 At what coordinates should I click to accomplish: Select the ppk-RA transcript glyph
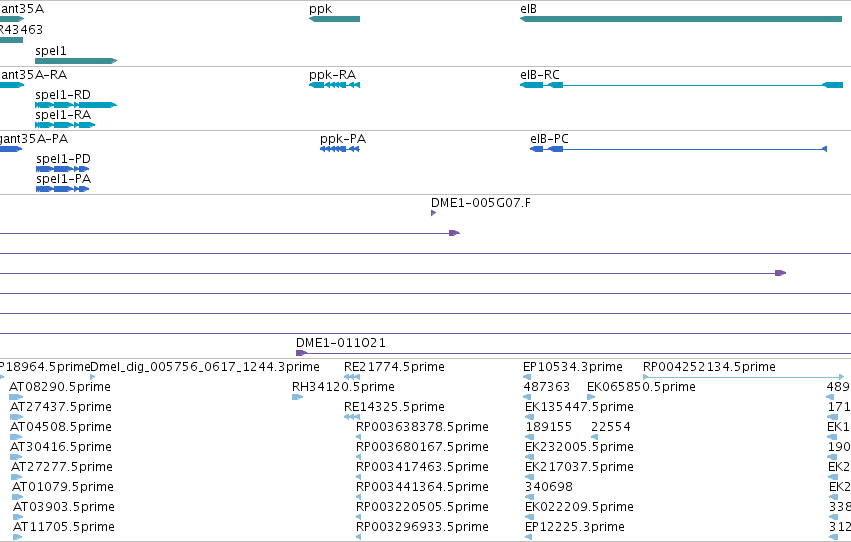tap(334, 85)
